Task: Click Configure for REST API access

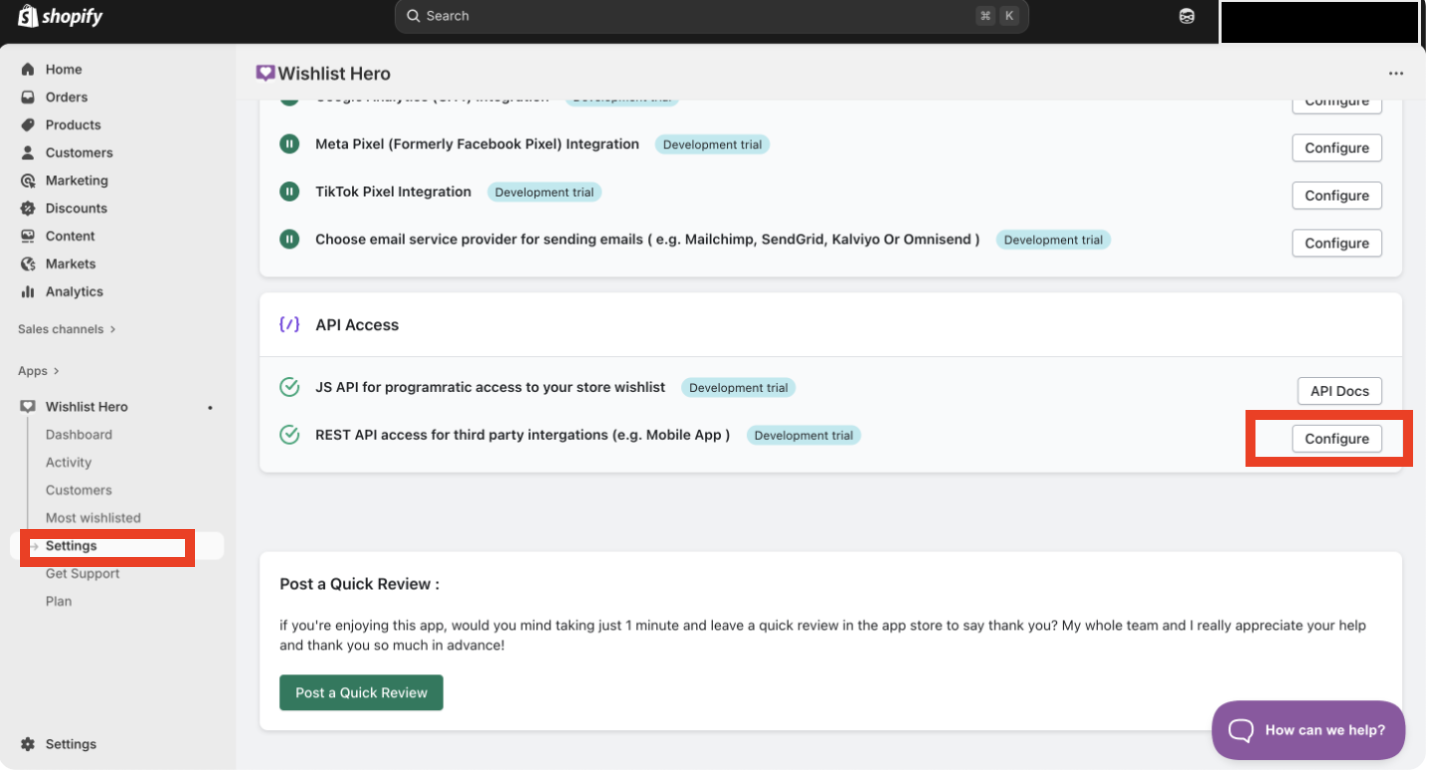Action: pyautogui.click(x=1336, y=439)
